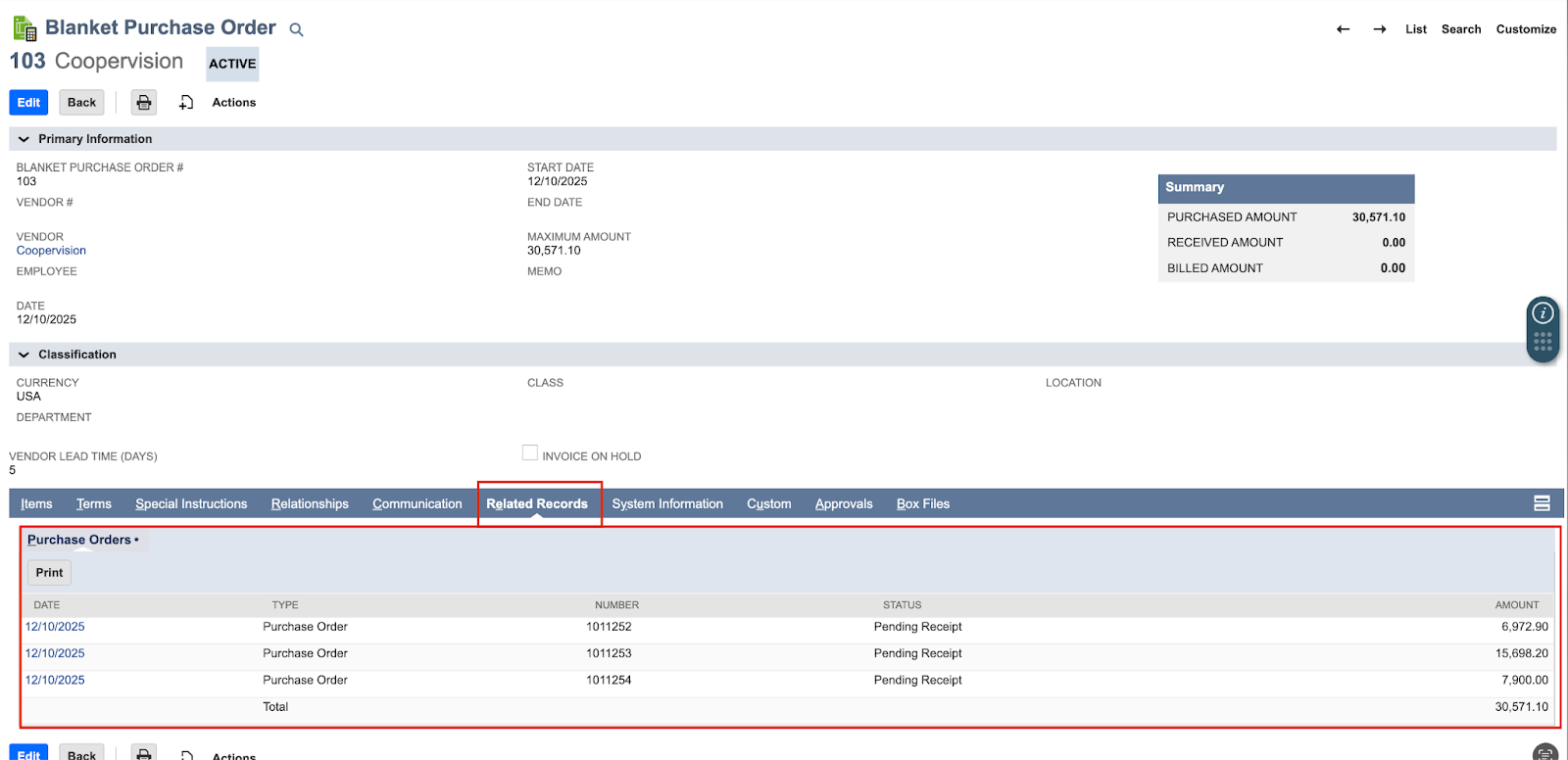Open the purchase order dated 12/10/2025 for 1011253
1568x760 pixels.
tap(55, 653)
